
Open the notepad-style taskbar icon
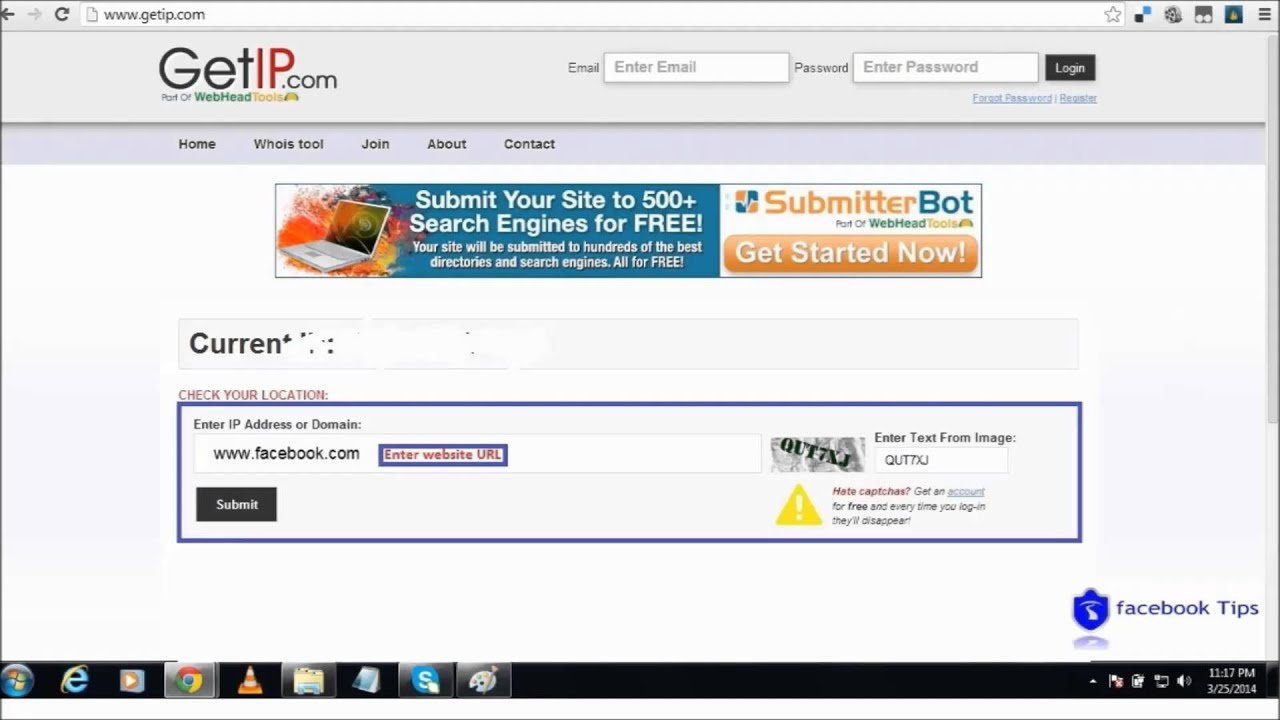pos(367,681)
